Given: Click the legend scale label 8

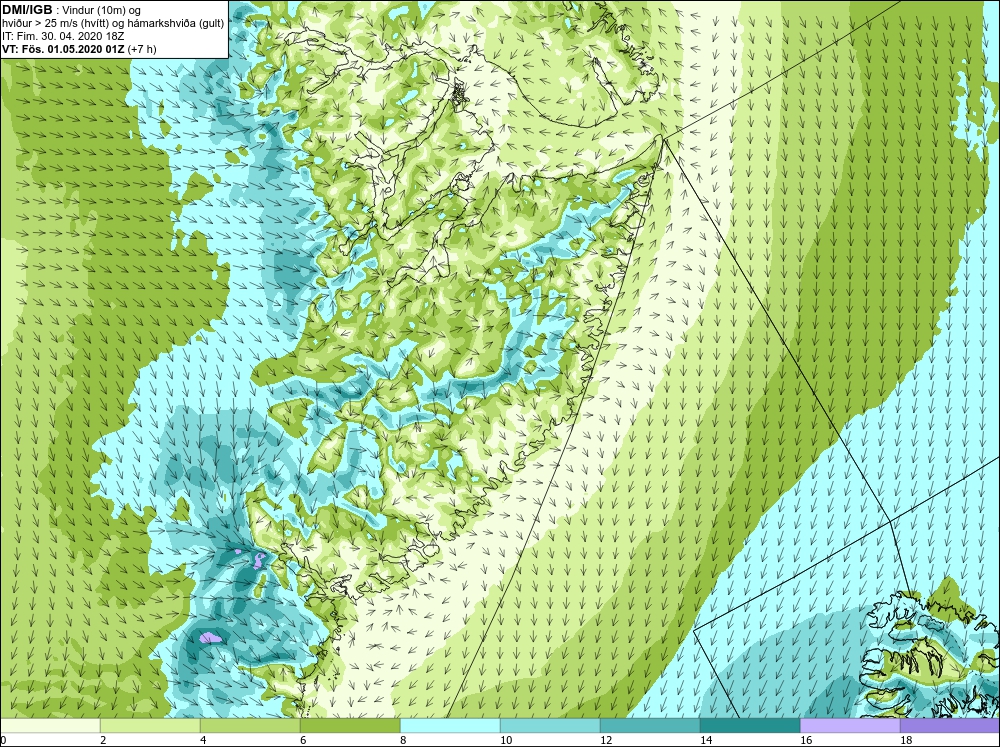Looking at the screenshot, I should (x=403, y=740).
